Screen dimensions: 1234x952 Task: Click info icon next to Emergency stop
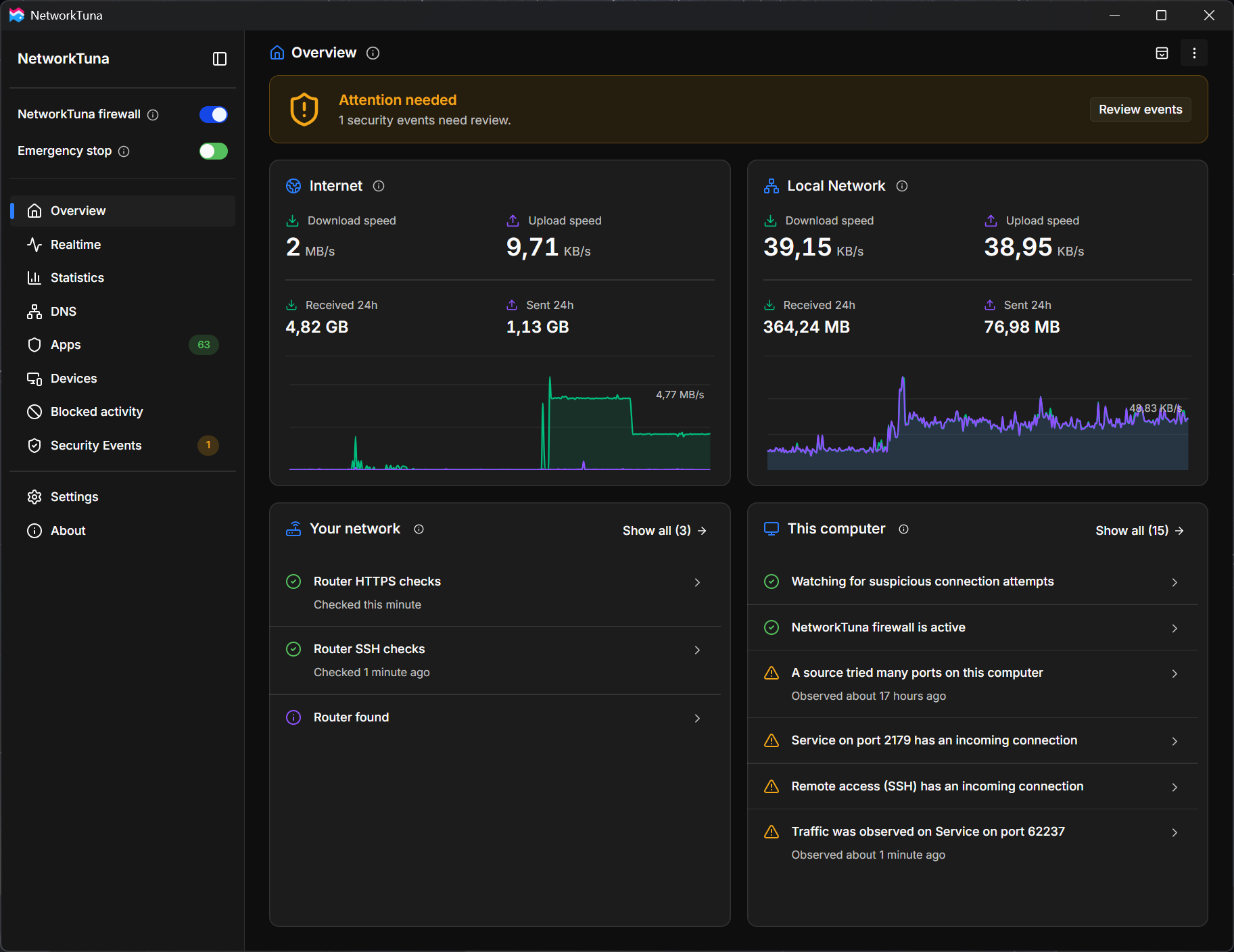pos(124,151)
